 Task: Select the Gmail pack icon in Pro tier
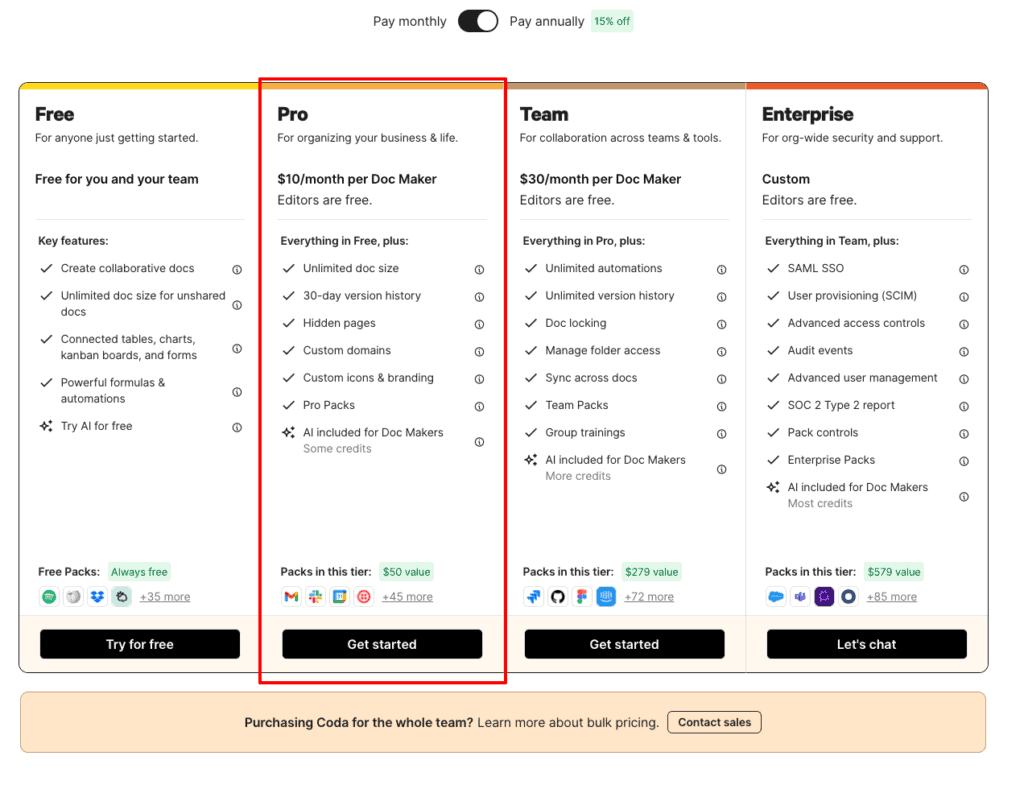tap(291, 596)
